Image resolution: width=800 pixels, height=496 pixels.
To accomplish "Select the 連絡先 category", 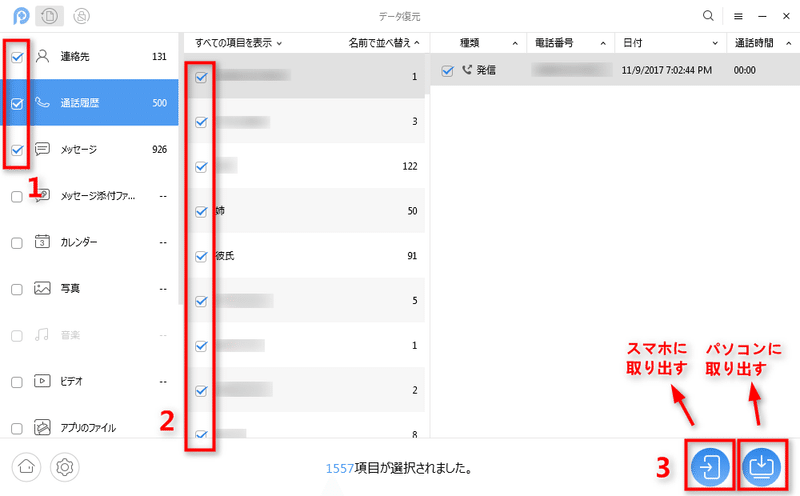I will [89, 56].
